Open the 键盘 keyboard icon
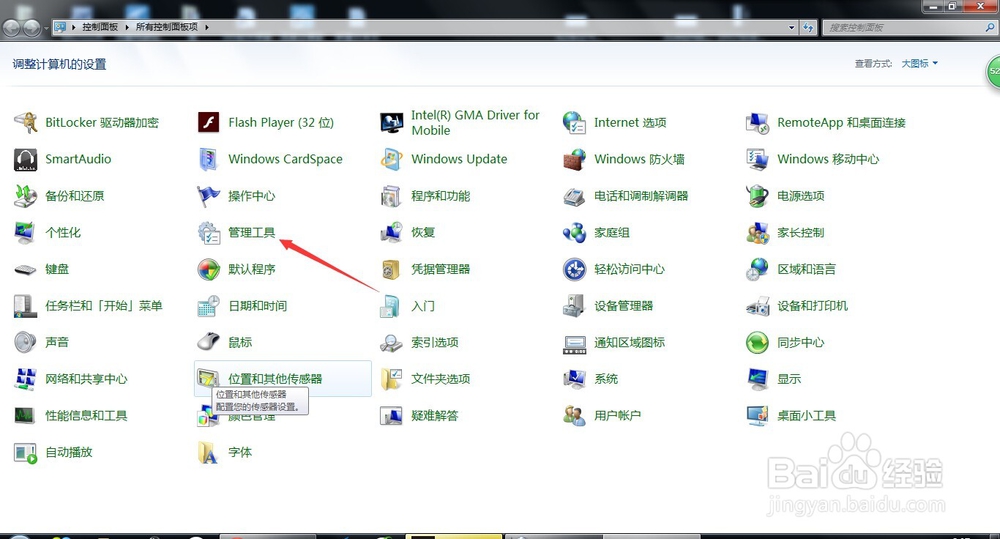 [26, 270]
